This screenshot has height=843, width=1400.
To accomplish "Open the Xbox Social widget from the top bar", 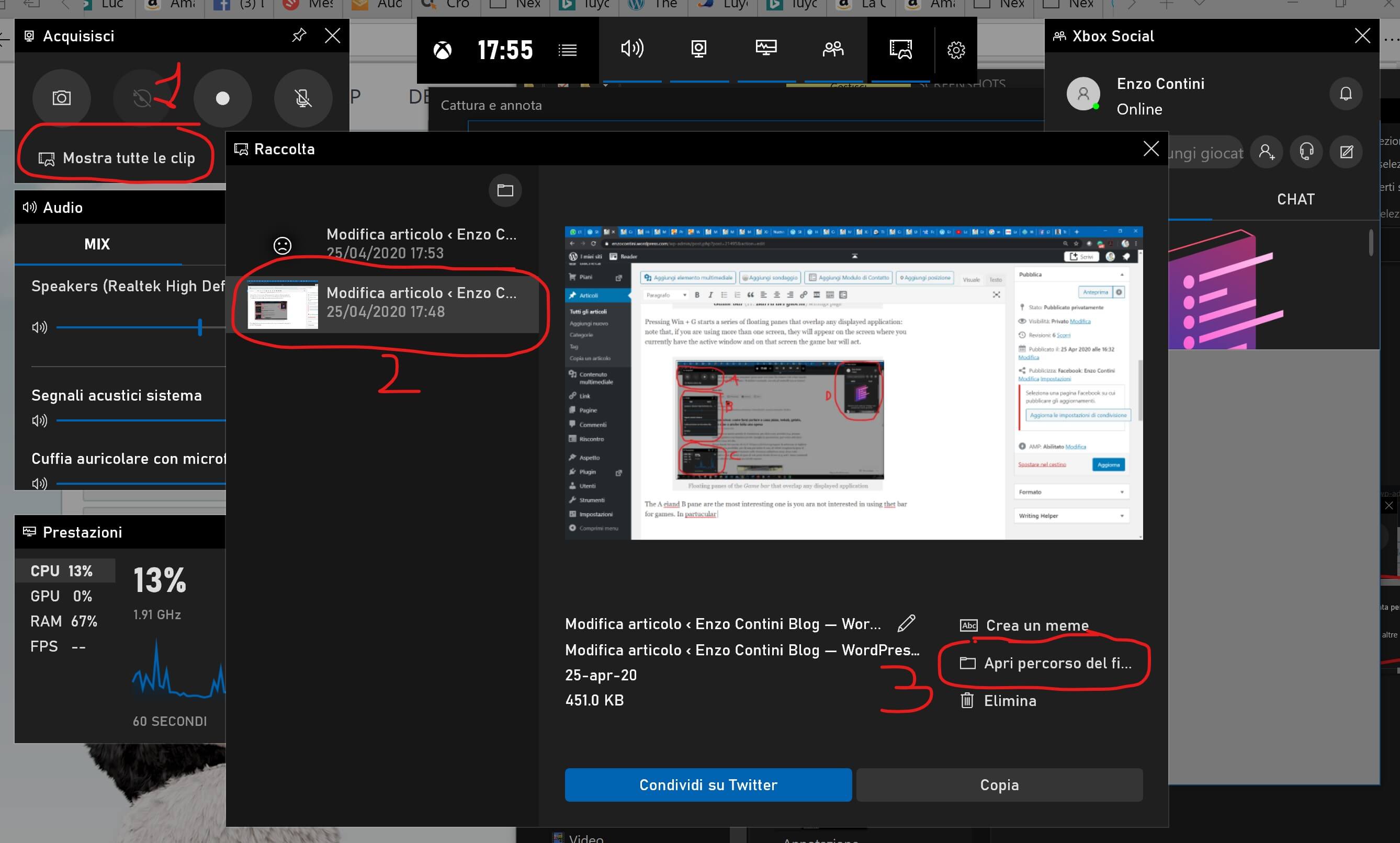I will 832,50.
